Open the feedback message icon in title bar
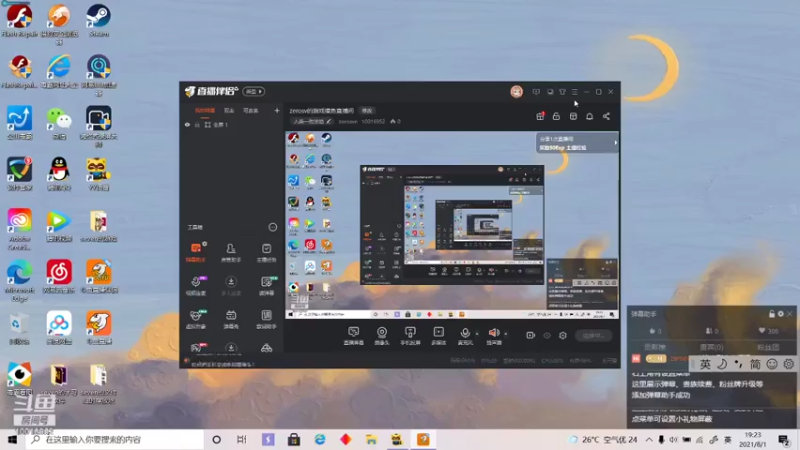Viewport: 800px width, 450px height. [x=536, y=92]
